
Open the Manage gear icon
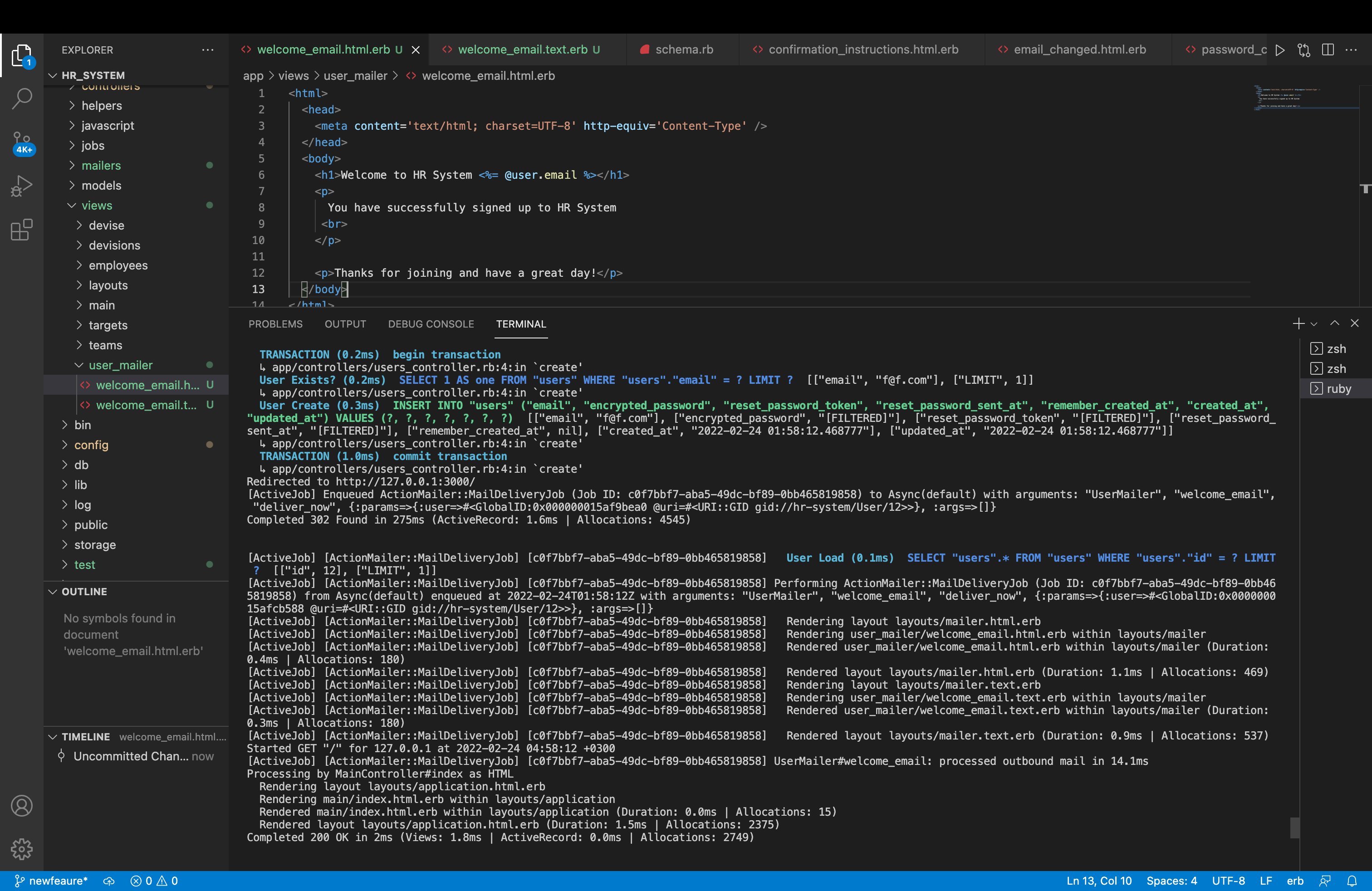(x=22, y=848)
